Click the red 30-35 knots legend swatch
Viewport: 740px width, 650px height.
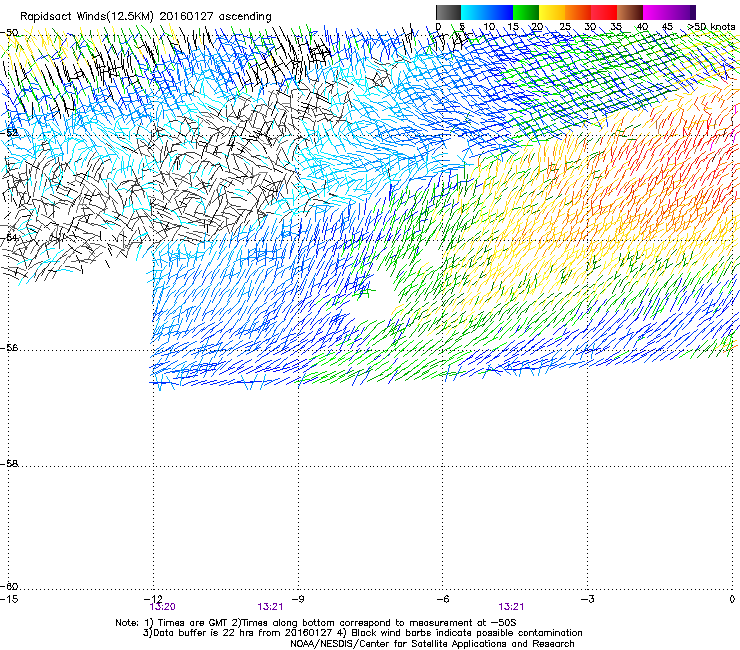tap(604, 12)
